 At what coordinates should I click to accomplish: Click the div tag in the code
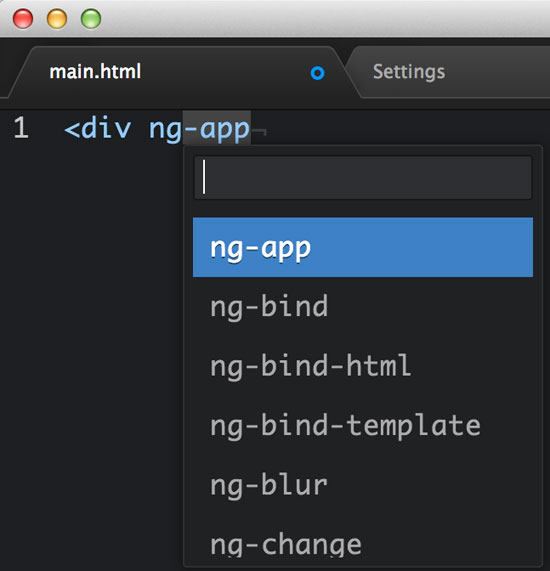106,127
